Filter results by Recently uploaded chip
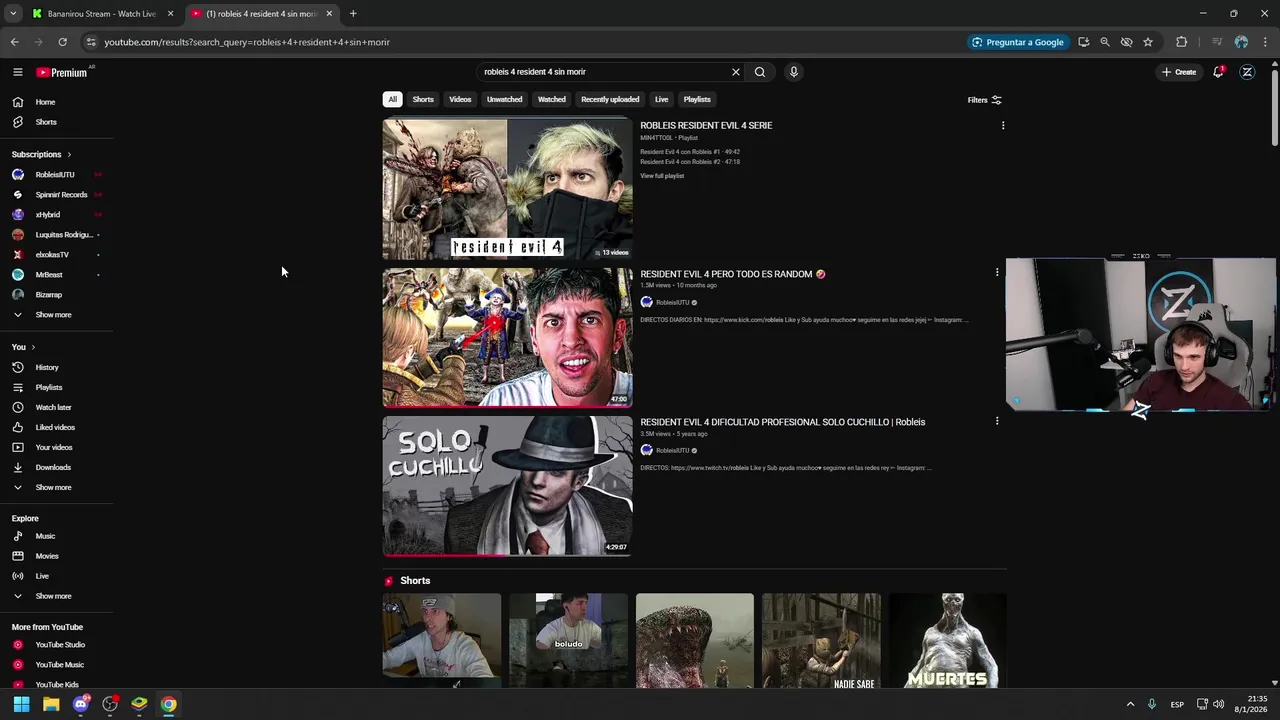 (610, 99)
